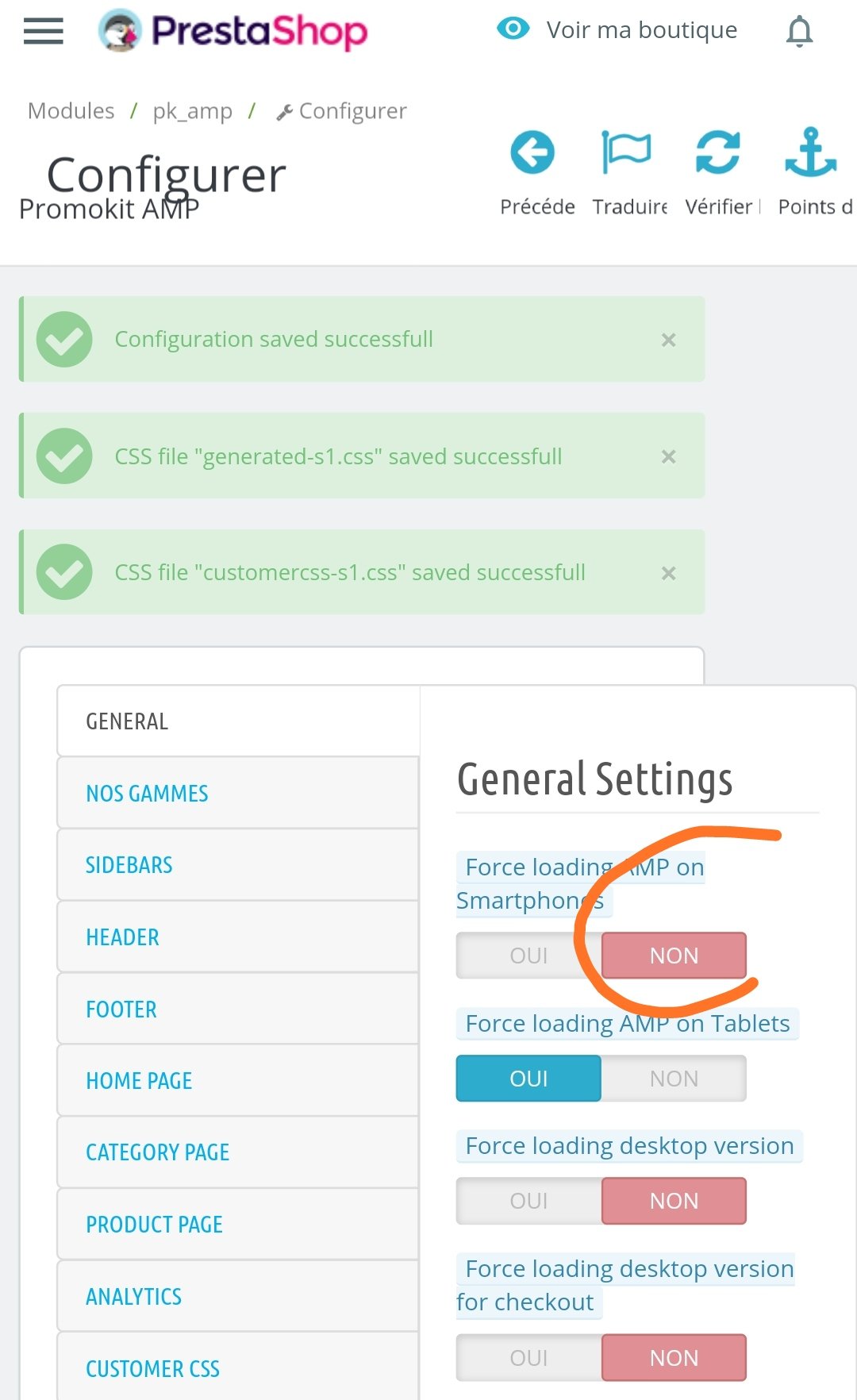Open the notifications bell
857x1400 pixels.
(x=799, y=32)
